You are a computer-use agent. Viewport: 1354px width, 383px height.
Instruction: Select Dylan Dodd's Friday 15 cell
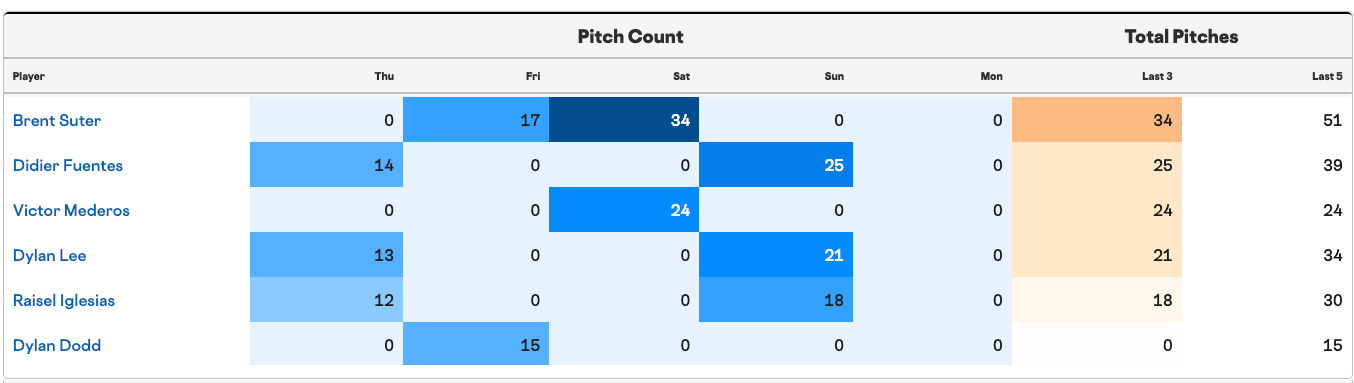click(x=476, y=346)
